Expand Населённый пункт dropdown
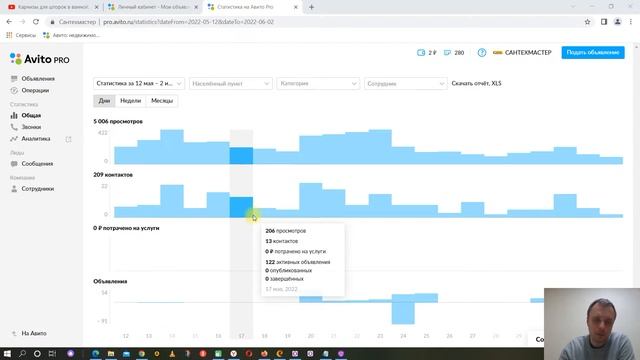The height and width of the screenshot is (360, 640). pyautogui.click(x=231, y=83)
